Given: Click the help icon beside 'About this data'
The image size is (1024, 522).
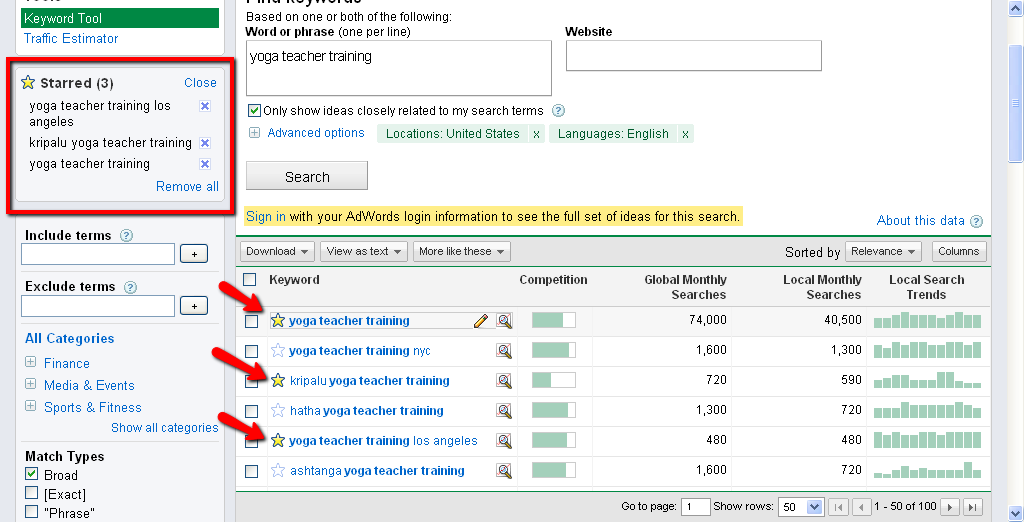Looking at the screenshot, I should click(x=976, y=222).
